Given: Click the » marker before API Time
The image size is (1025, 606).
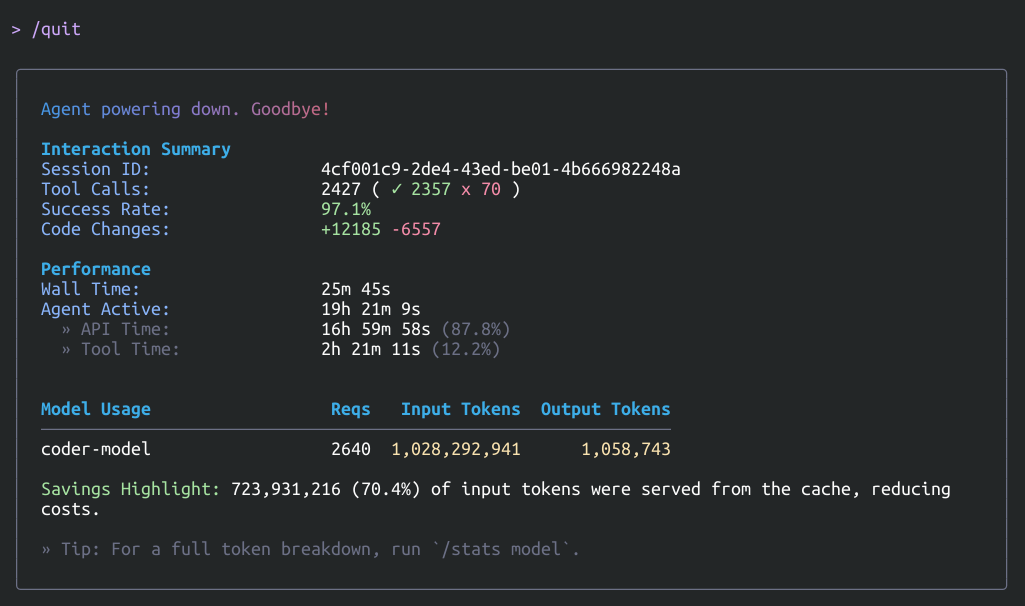Looking at the screenshot, I should (66, 329).
